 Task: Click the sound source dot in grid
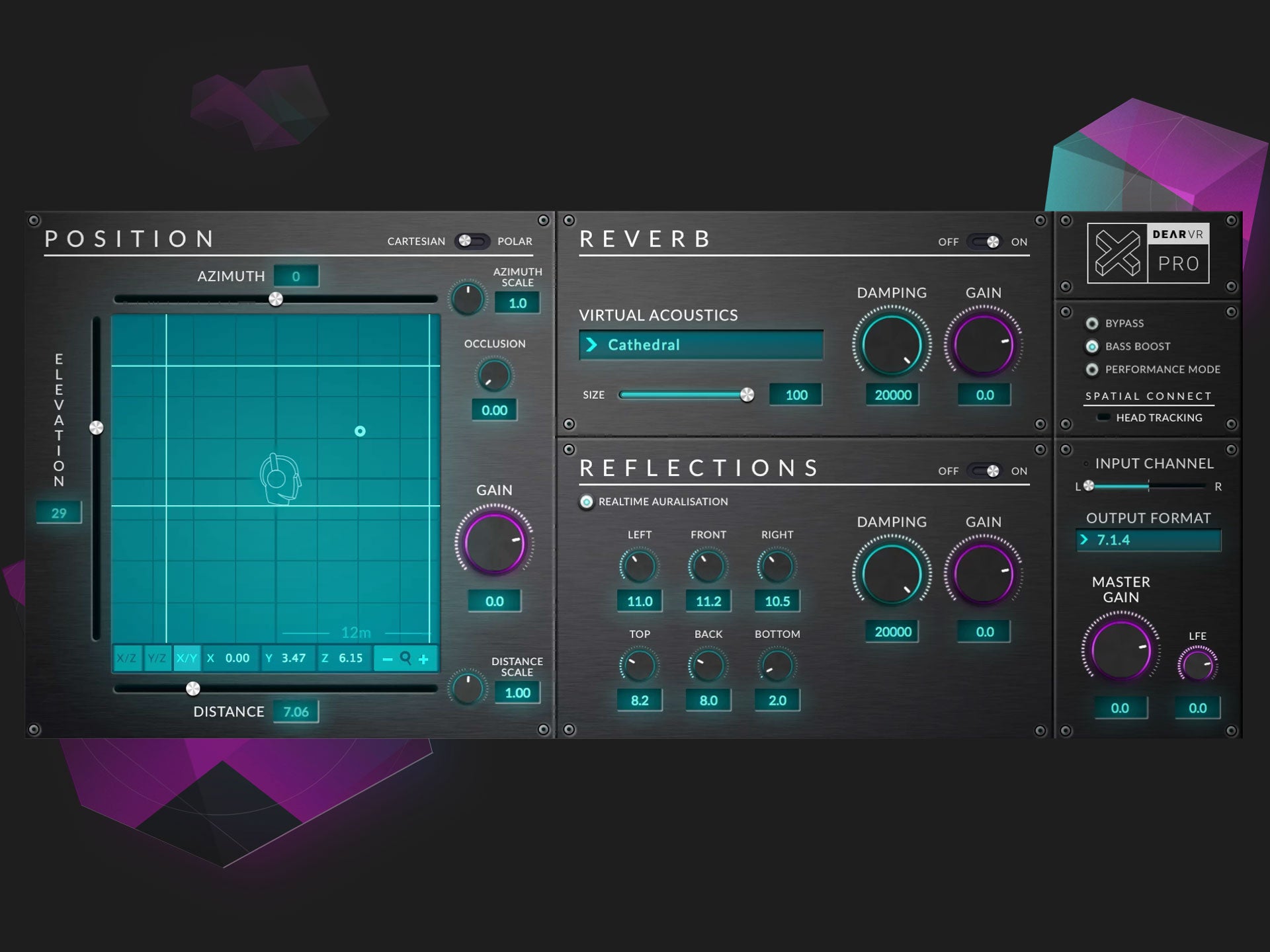[360, 431]
